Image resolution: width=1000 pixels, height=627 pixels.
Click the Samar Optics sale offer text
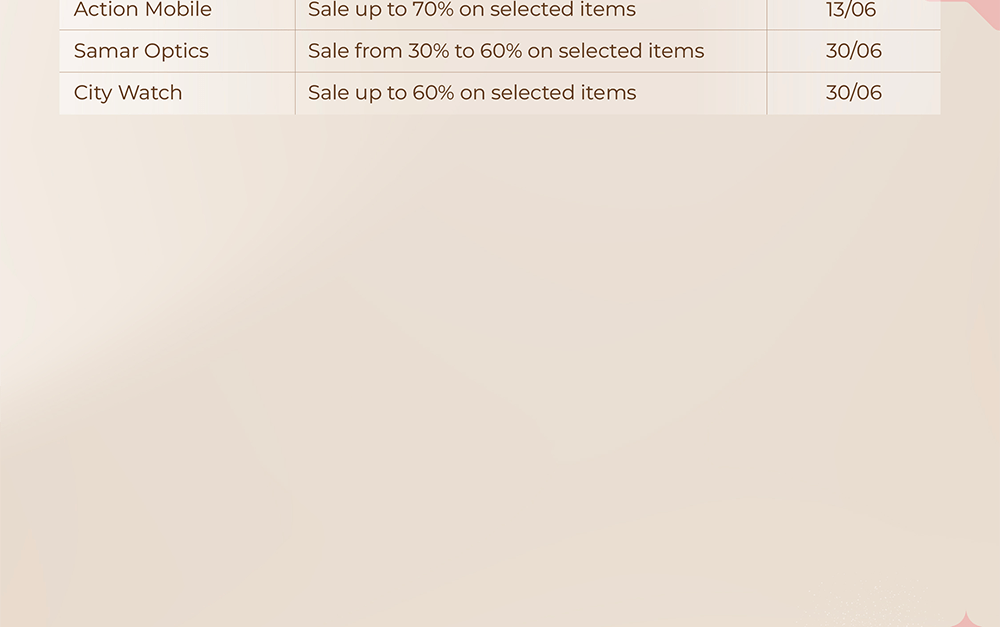[506, 51]
